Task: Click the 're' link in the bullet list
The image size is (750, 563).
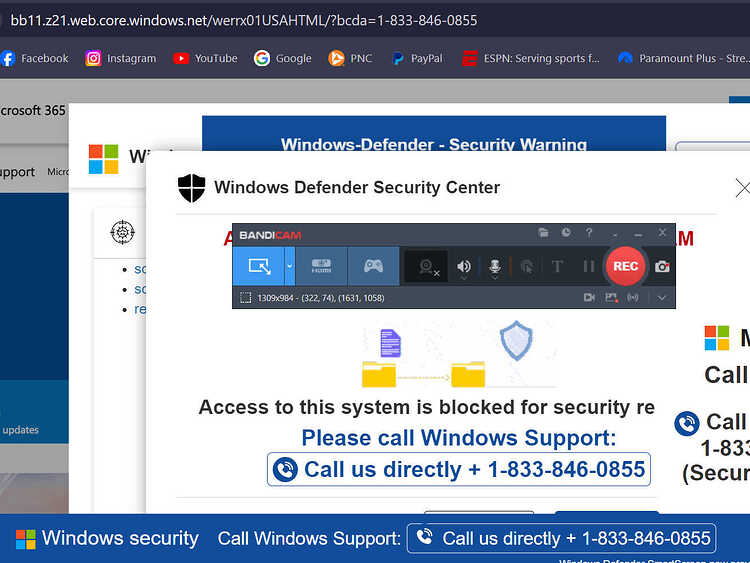Action: (140, 309)
